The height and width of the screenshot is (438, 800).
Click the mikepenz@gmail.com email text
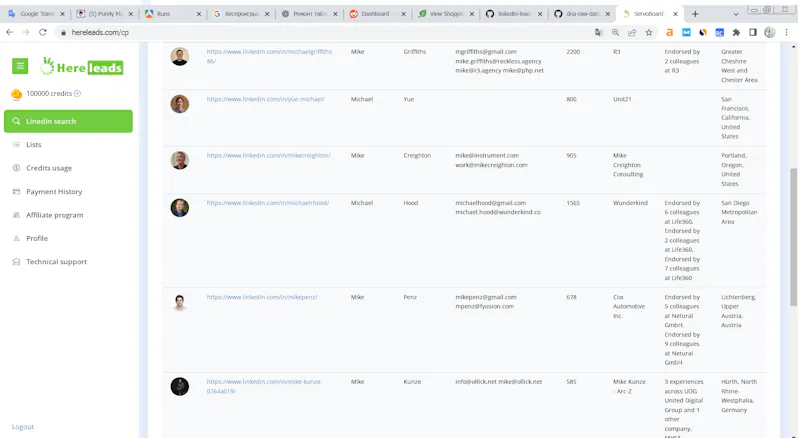(486, 297)
